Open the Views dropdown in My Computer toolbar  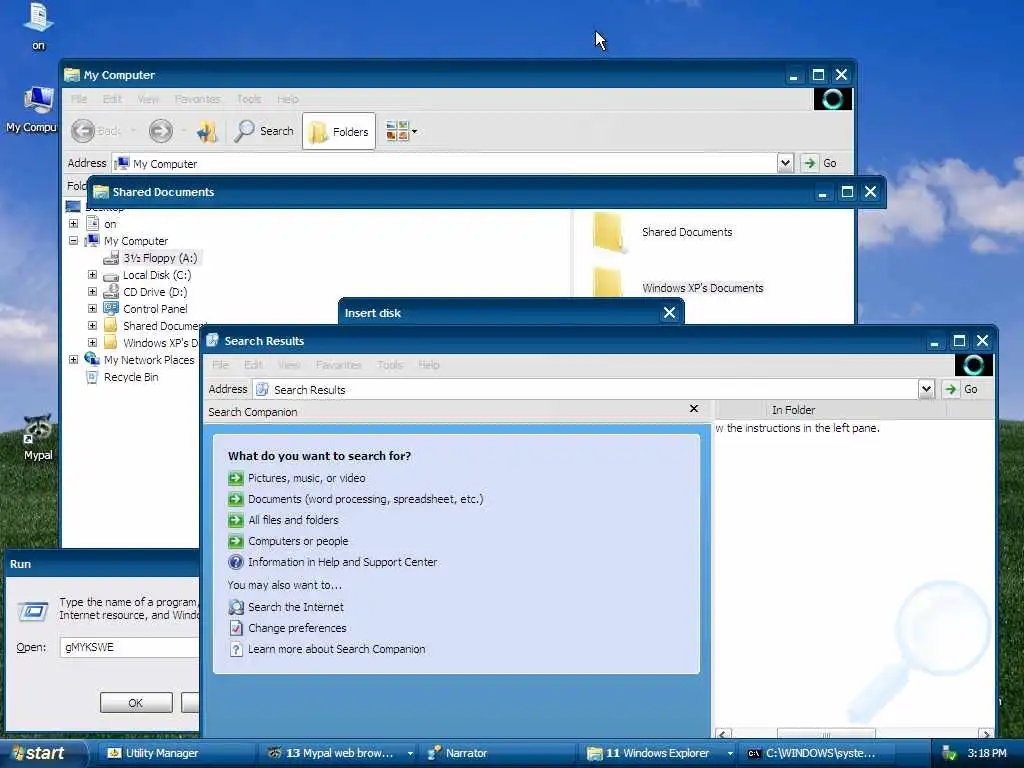[x=401, y=131]
